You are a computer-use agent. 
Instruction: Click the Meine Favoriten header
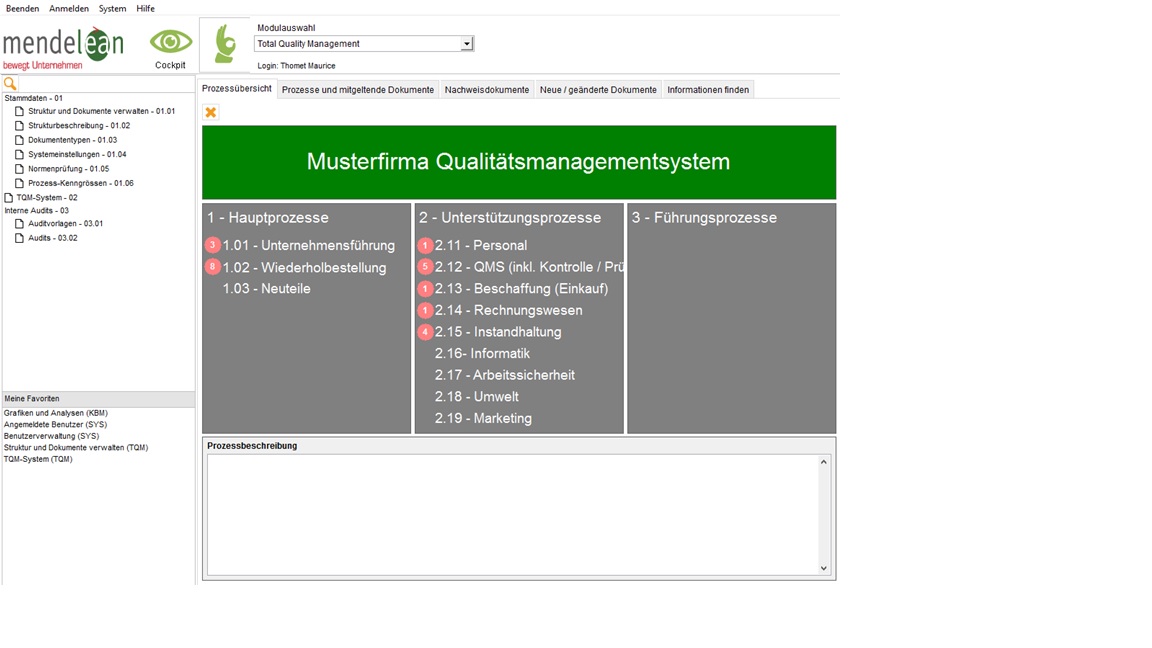tap(98, 399)
